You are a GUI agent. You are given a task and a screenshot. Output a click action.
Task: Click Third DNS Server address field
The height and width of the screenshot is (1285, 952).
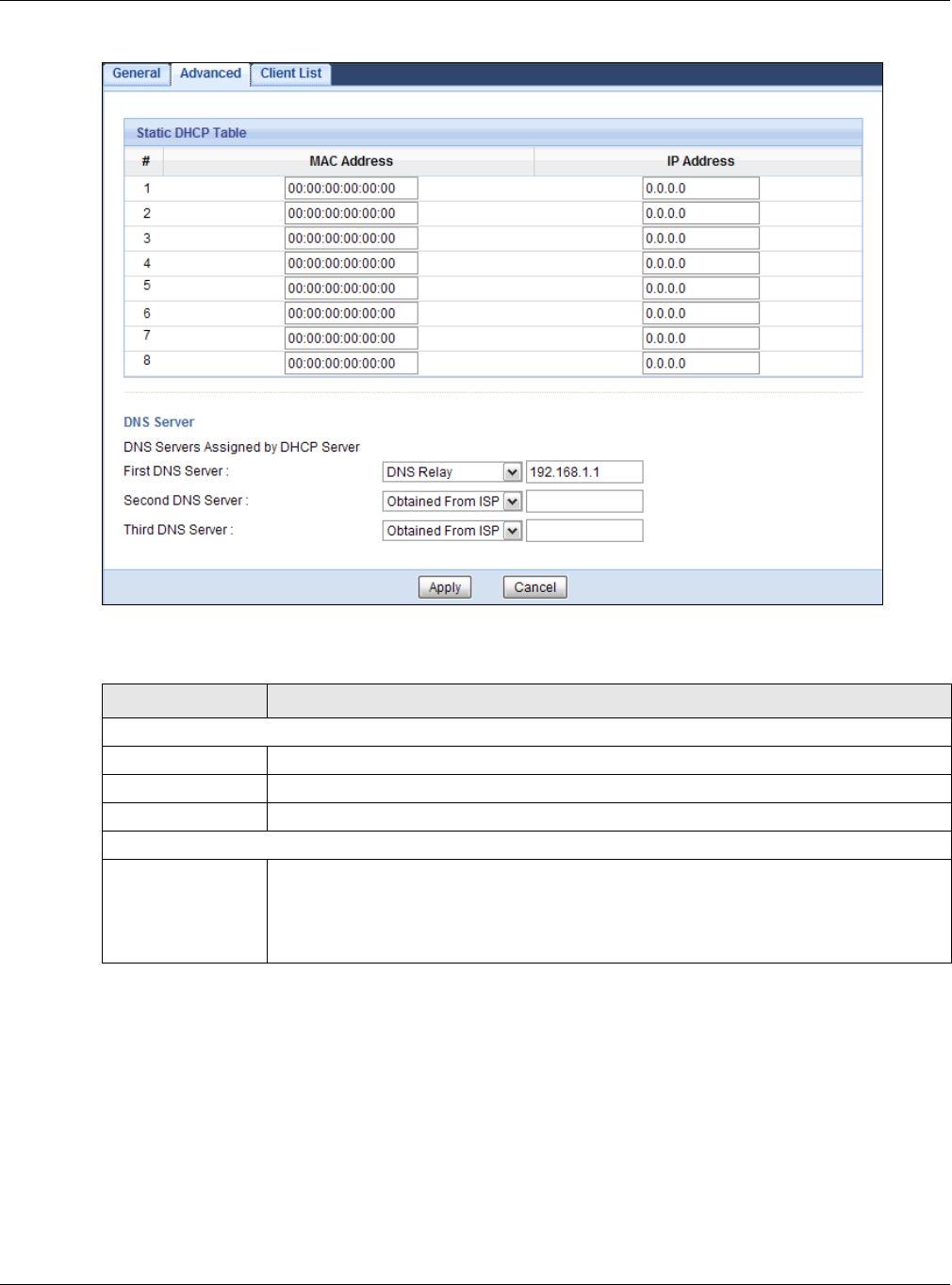584,531
